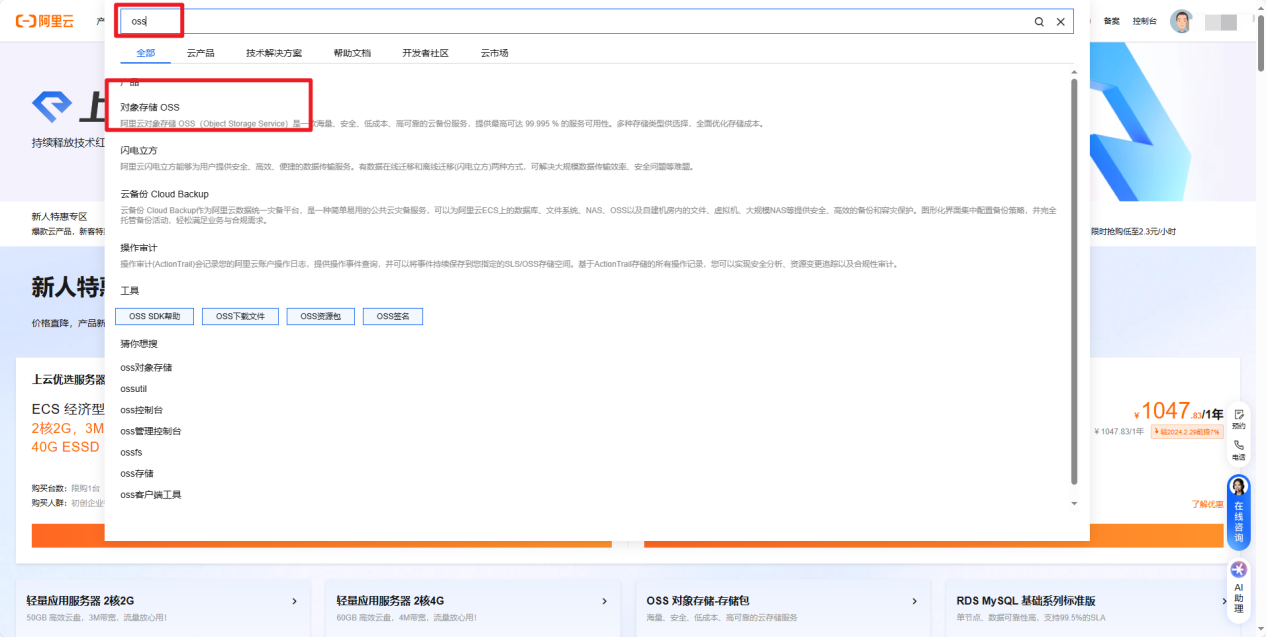Click the 猜你想搜 section heading
The width and height of the screenshot is (1266, 637).
pyautogui.click(x=139, y=343)
